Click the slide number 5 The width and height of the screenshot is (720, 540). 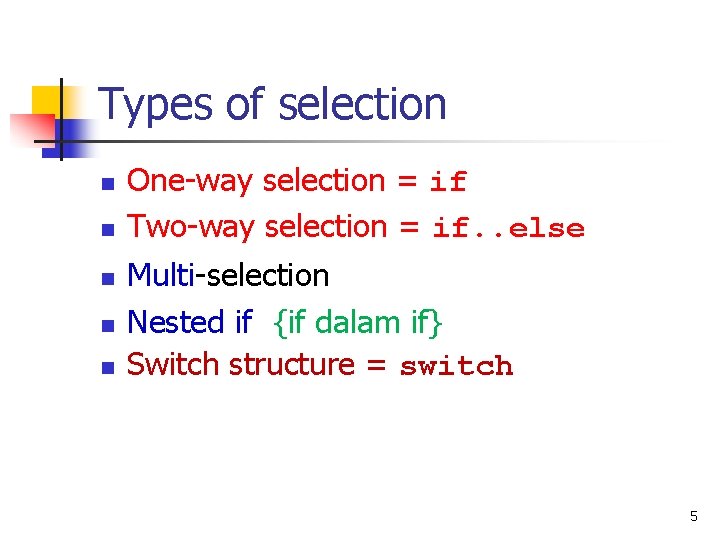[693, 517]
